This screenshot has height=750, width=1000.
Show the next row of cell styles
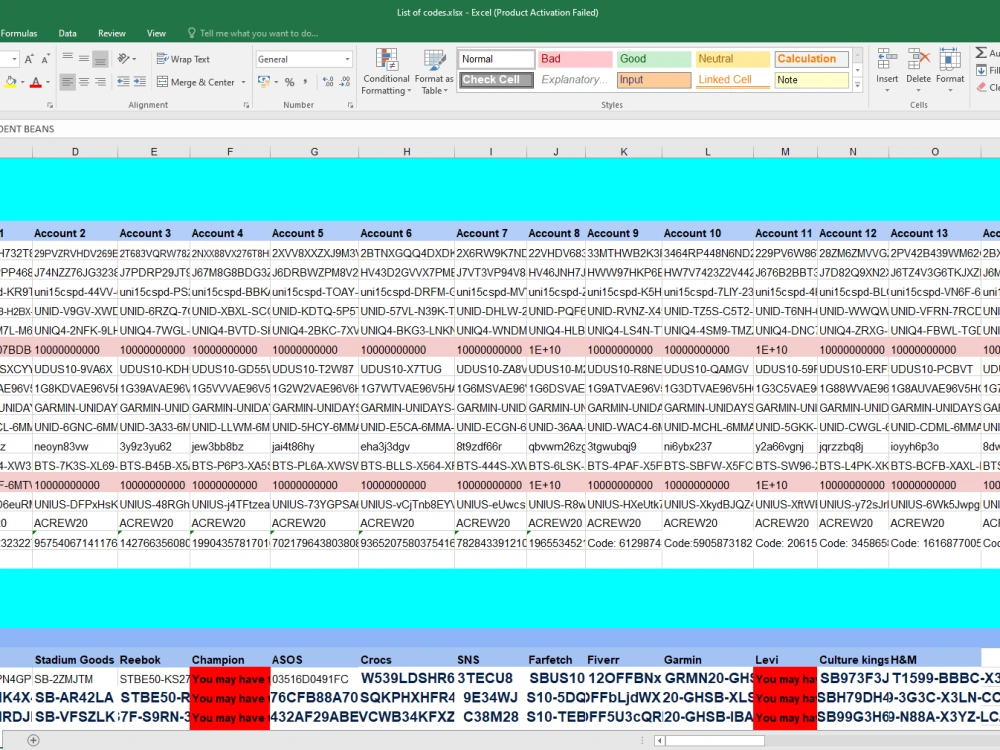pyautogui.click(x=858, y=70)
